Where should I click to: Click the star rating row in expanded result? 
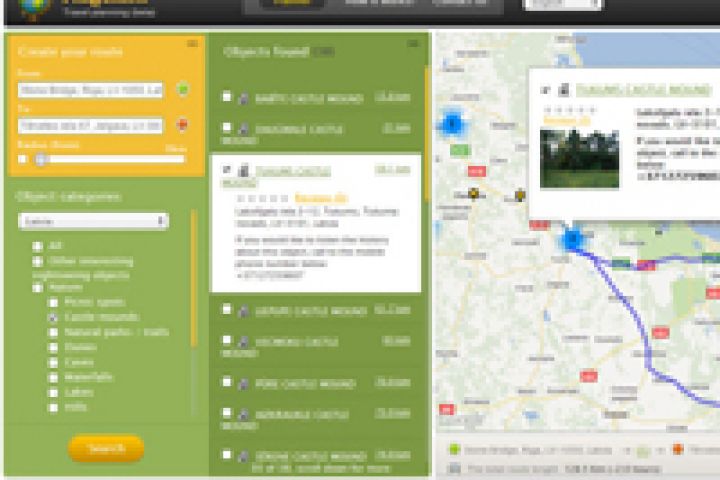point(262,198)
